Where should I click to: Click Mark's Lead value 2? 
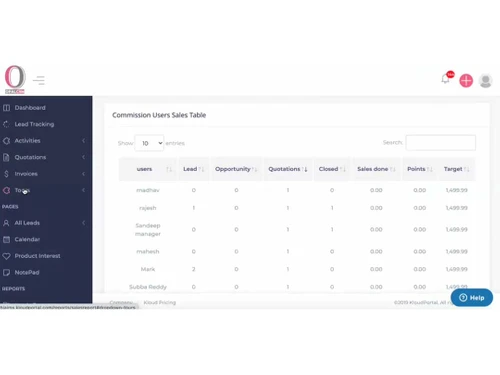(x=193, y=269)
